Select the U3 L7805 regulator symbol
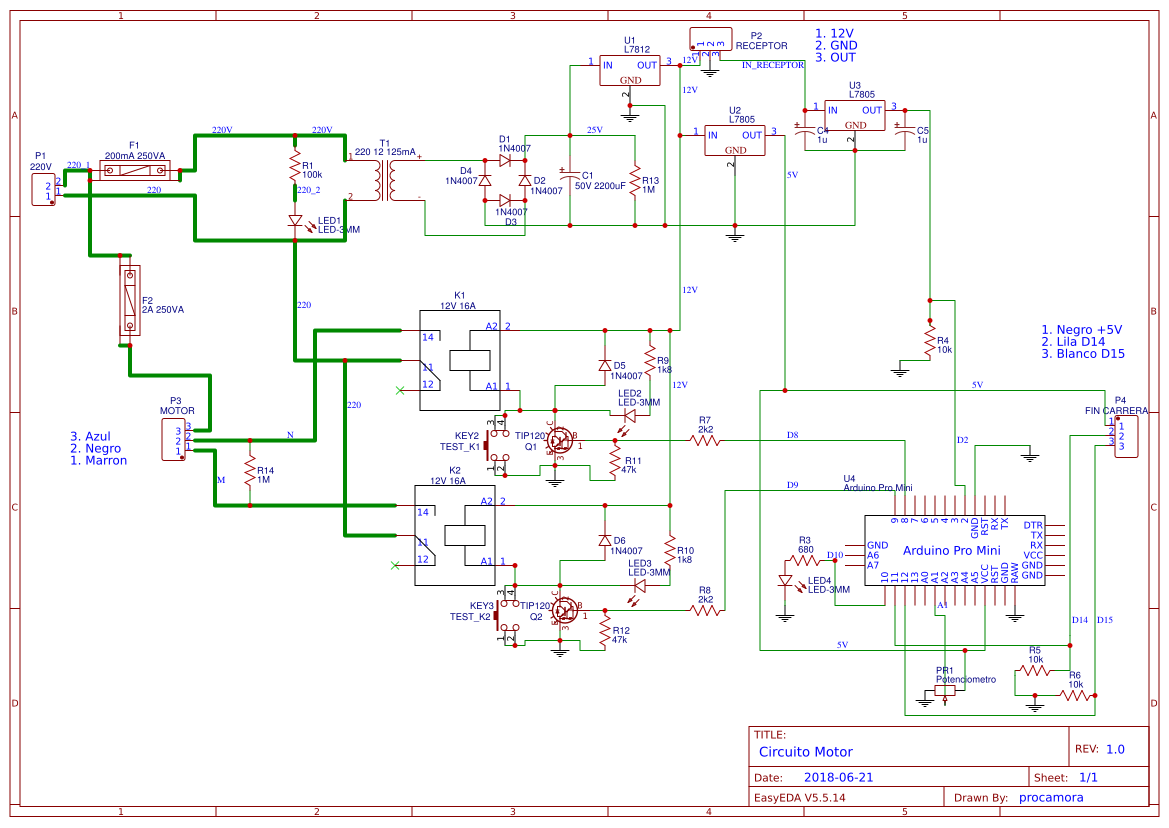This screenshot has width=1169, height=828. pyautogui.click(x=855, y=116)
